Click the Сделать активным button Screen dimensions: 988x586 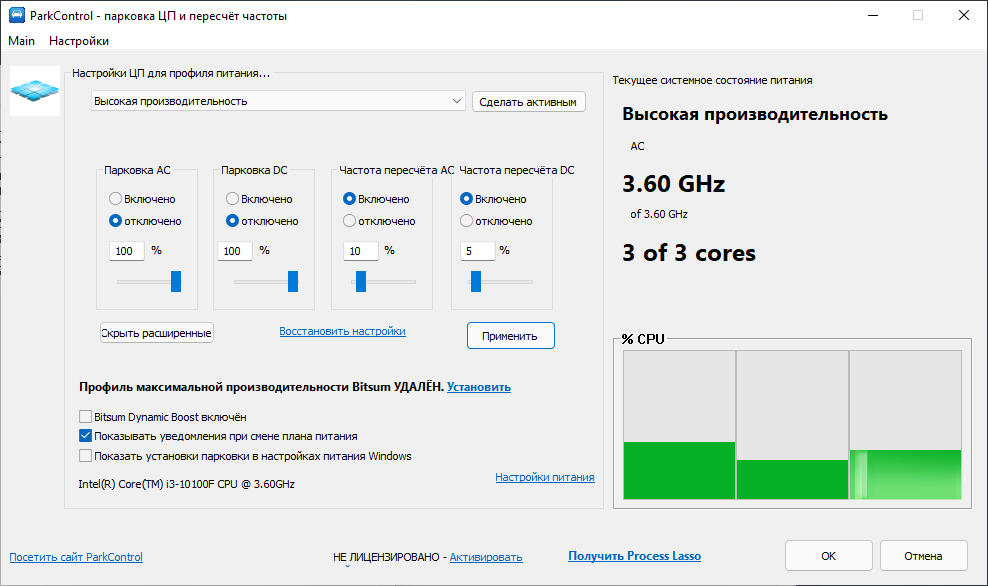pyautogui.click(x=528, y=101)
